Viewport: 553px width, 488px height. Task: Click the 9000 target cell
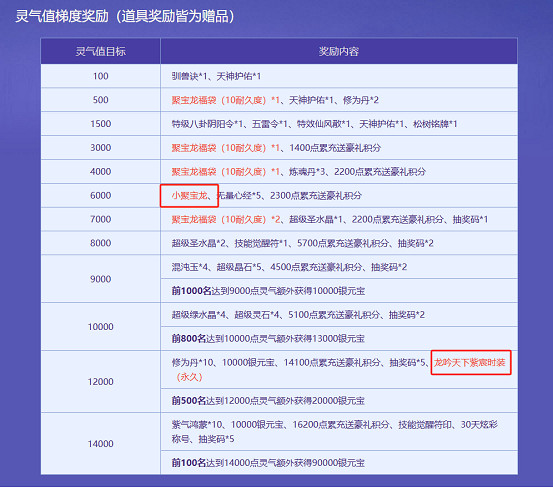(x=101, y=279)
